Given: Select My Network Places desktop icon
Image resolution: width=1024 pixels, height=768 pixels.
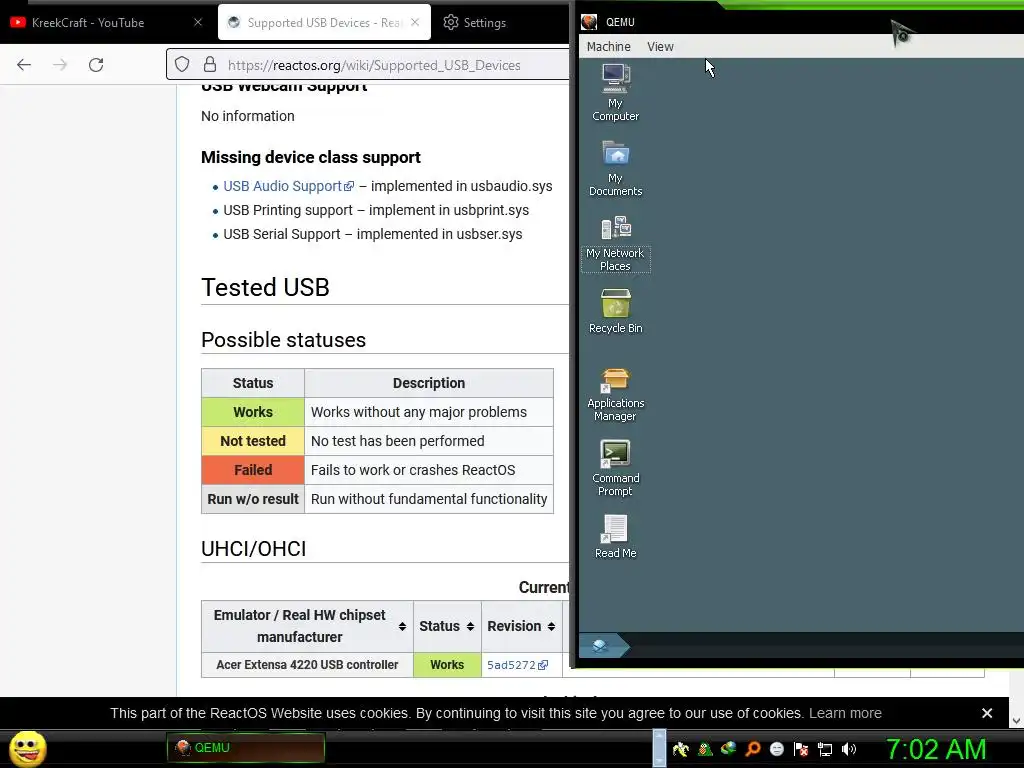Looking at the screenshot, I should click(x=615, y=243).
